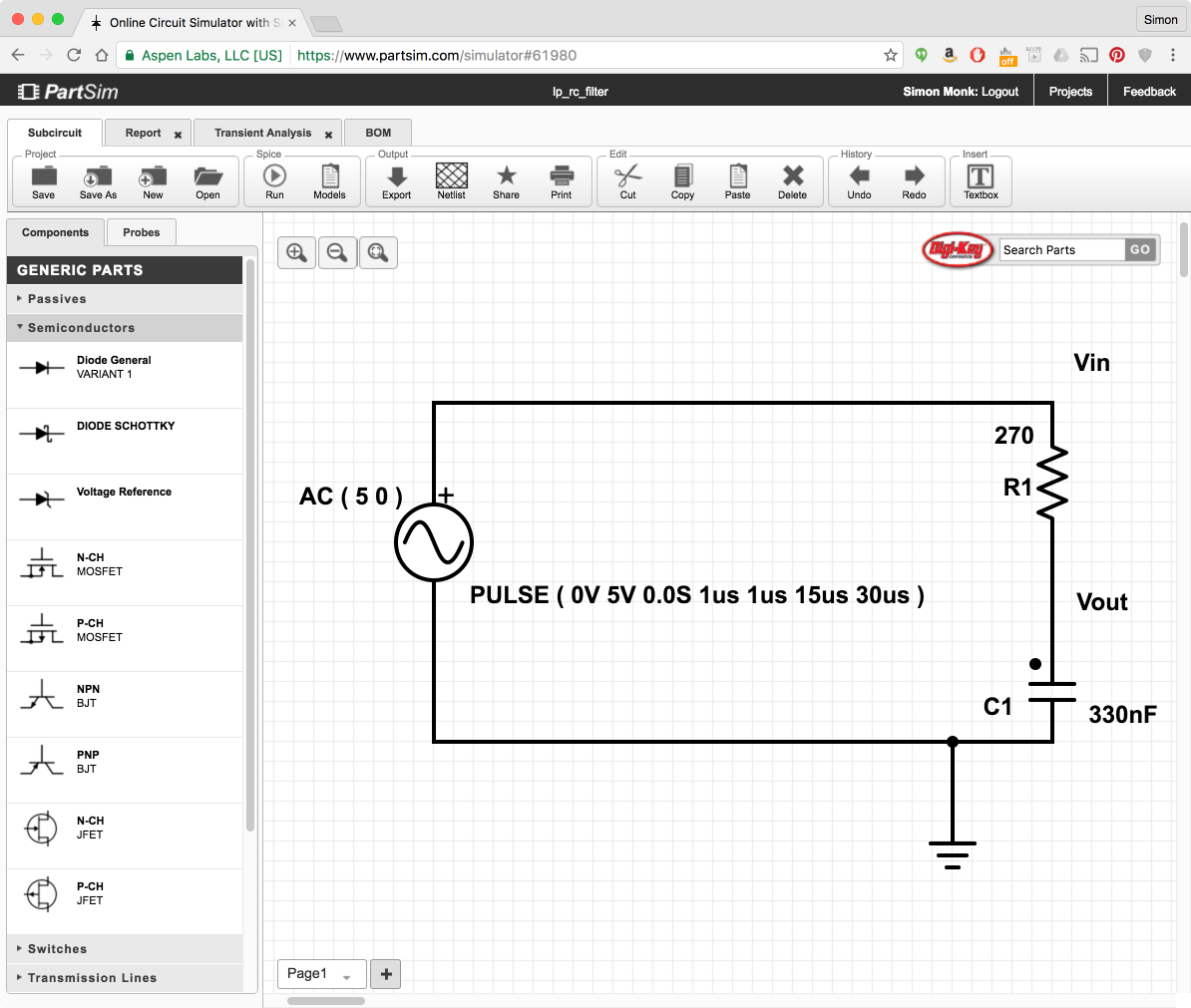
Task: Insert a Textbox into the schematic
Action: click(x=981, y=181)
